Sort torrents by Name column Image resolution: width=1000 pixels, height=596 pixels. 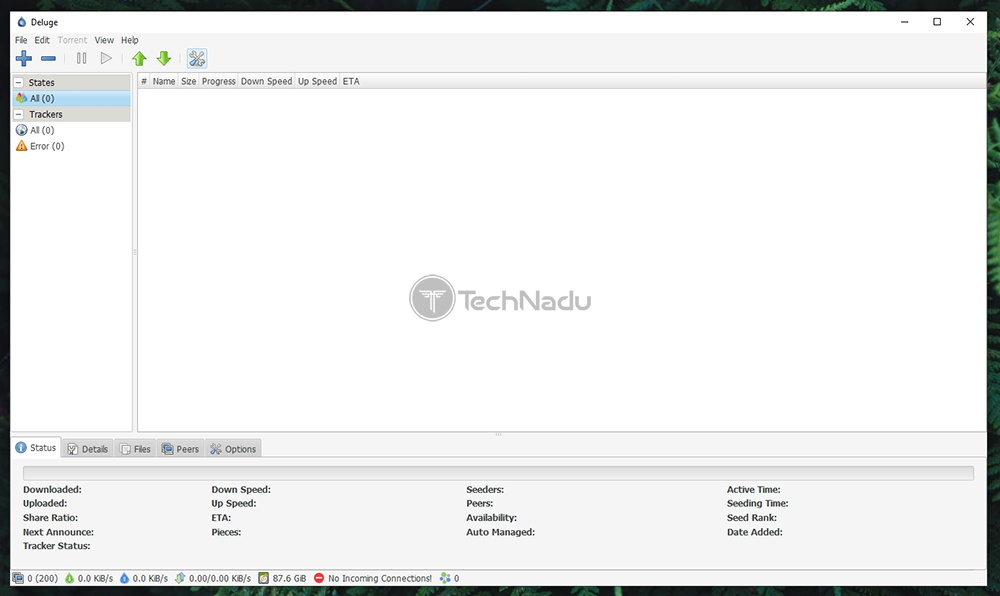pos(164,82)
